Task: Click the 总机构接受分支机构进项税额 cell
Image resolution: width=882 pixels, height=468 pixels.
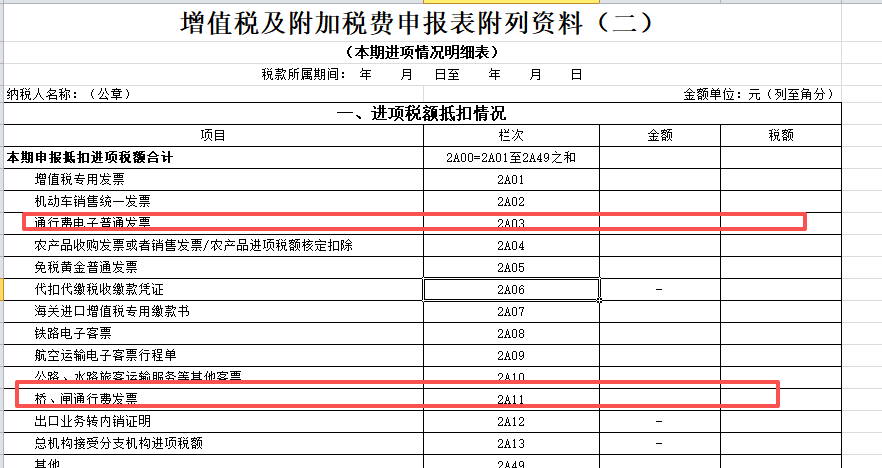Action: pyautogui.click(x=213, y=443)
